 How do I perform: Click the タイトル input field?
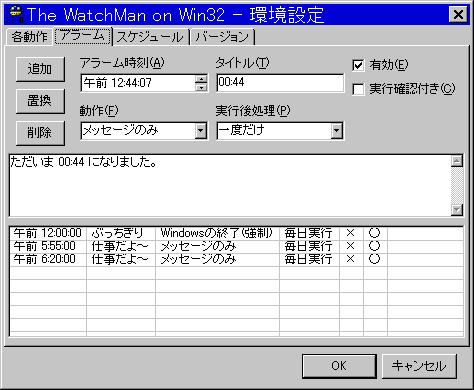[x=280, y=83]
